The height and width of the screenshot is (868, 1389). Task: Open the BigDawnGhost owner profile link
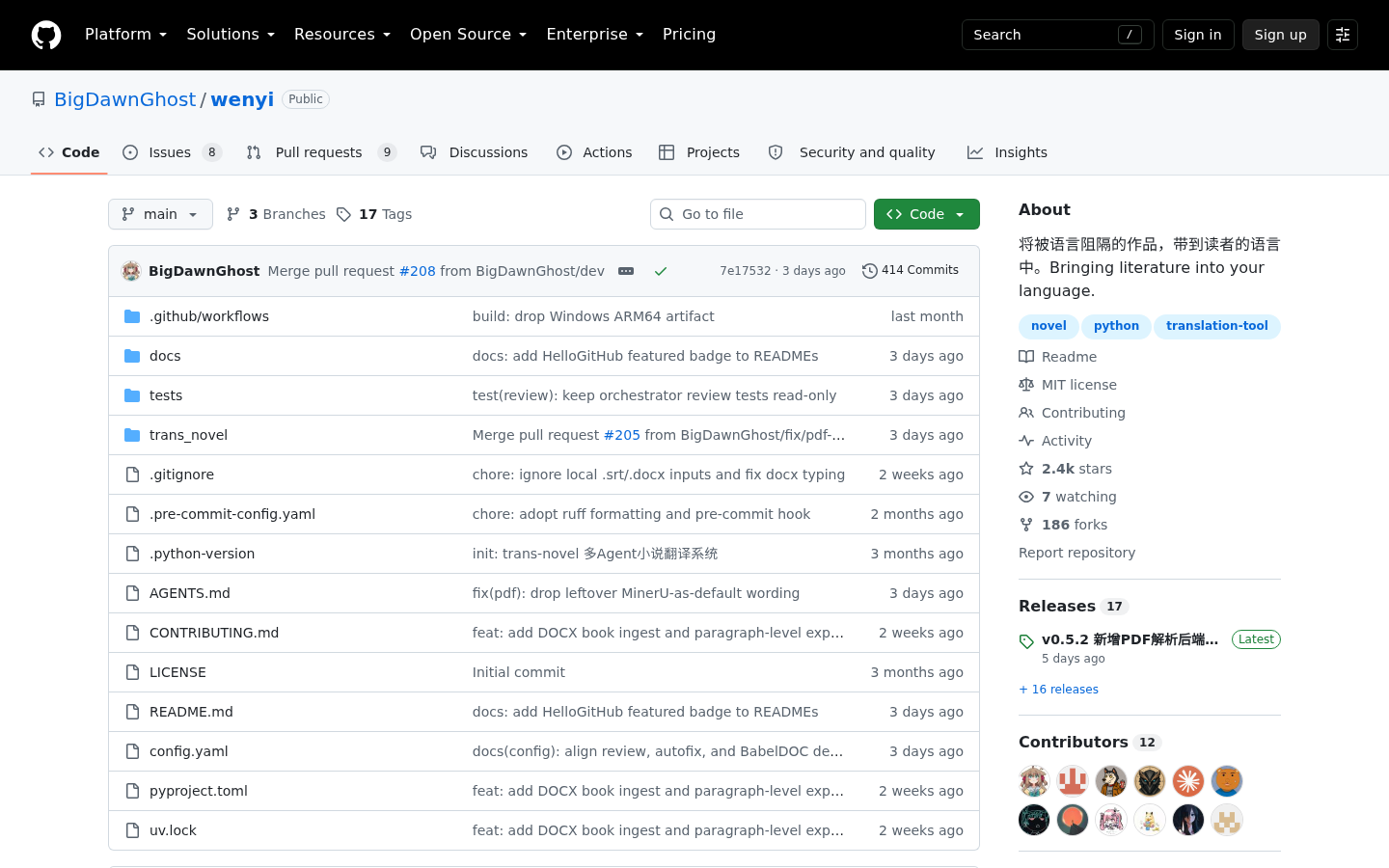point(124,99)
